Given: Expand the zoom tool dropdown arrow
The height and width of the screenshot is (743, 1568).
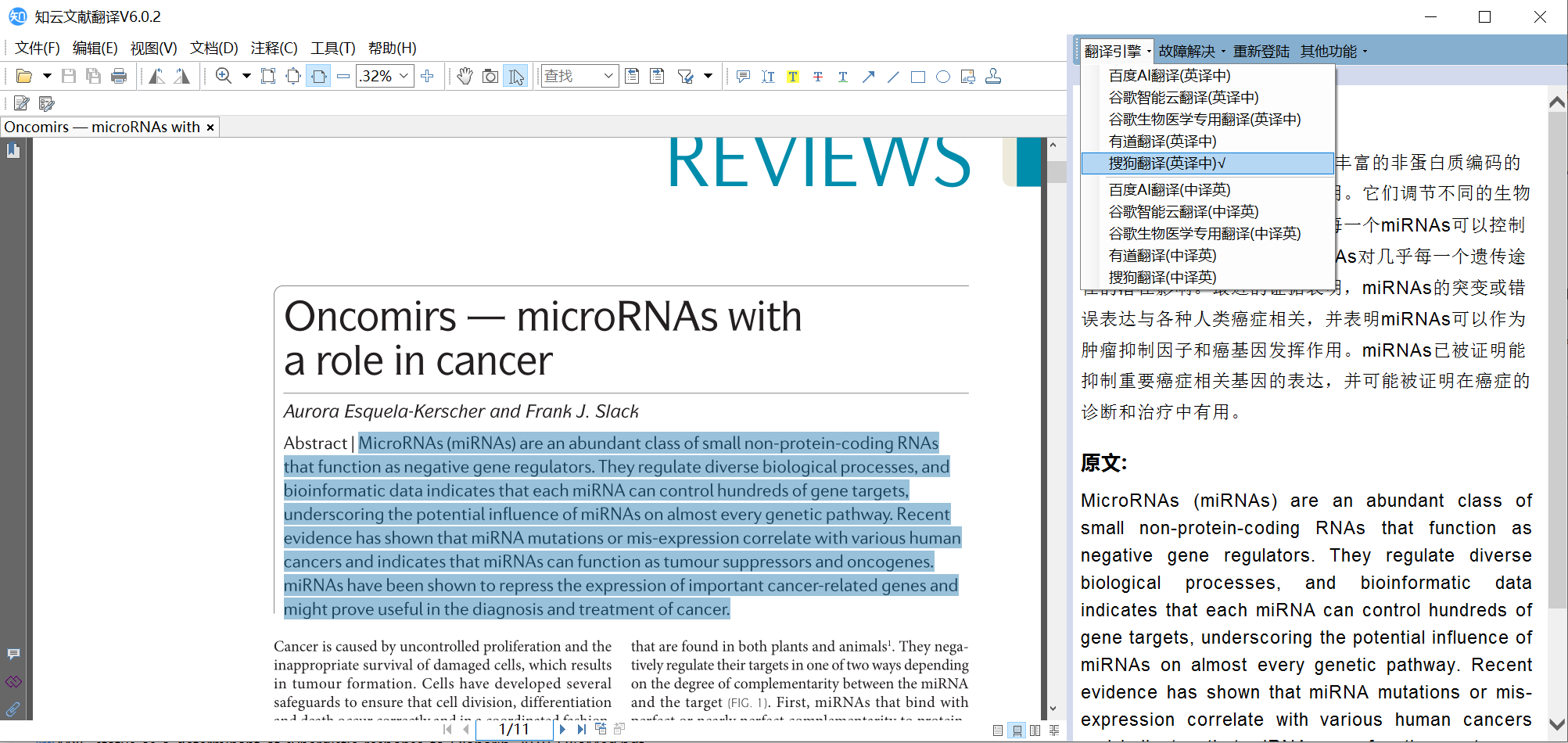Looking at the screenshot, I should point(246,76).
